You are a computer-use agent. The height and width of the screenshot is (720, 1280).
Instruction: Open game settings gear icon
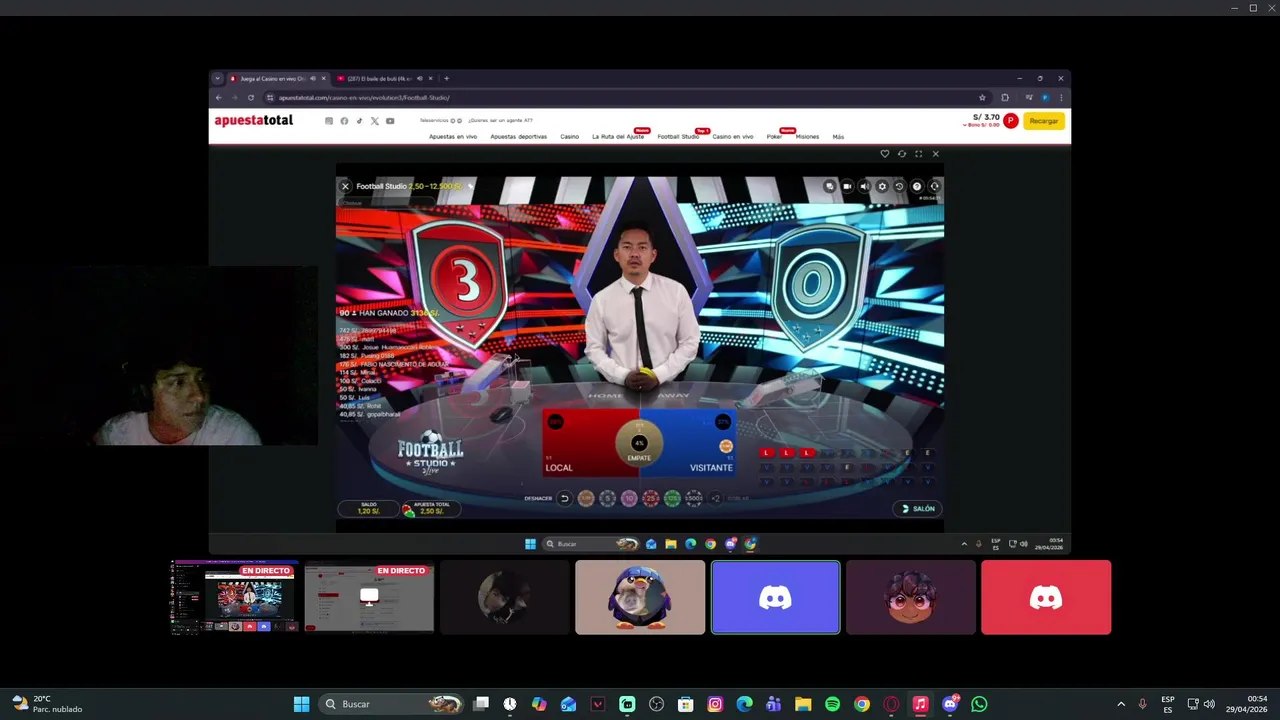tap(882, 186)
